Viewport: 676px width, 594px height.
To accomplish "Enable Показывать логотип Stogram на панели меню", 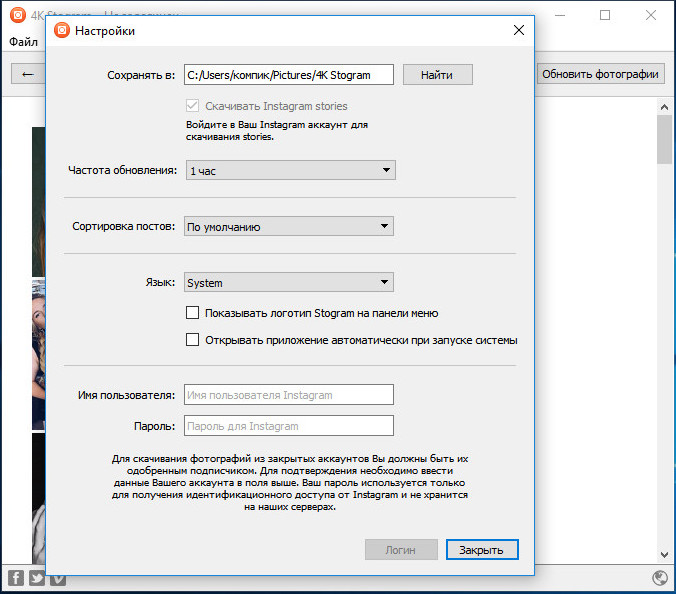I will [192, 313].
